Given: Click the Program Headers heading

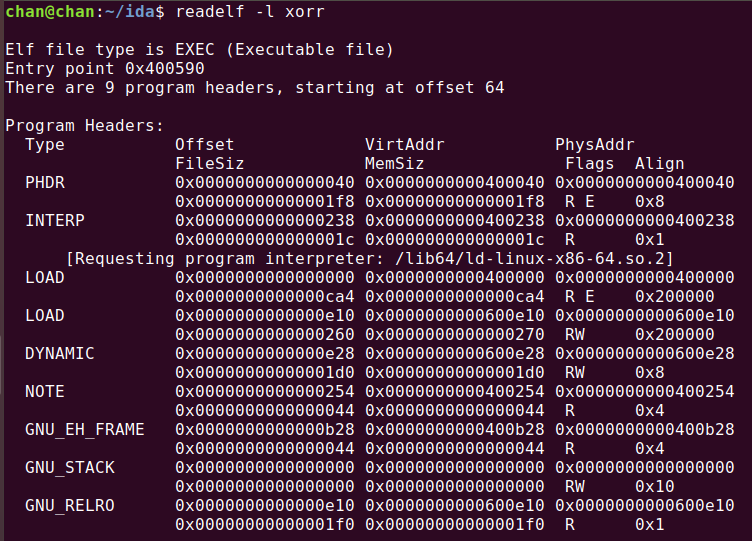Looking at the screenshot, I should (x=84, y=126).
